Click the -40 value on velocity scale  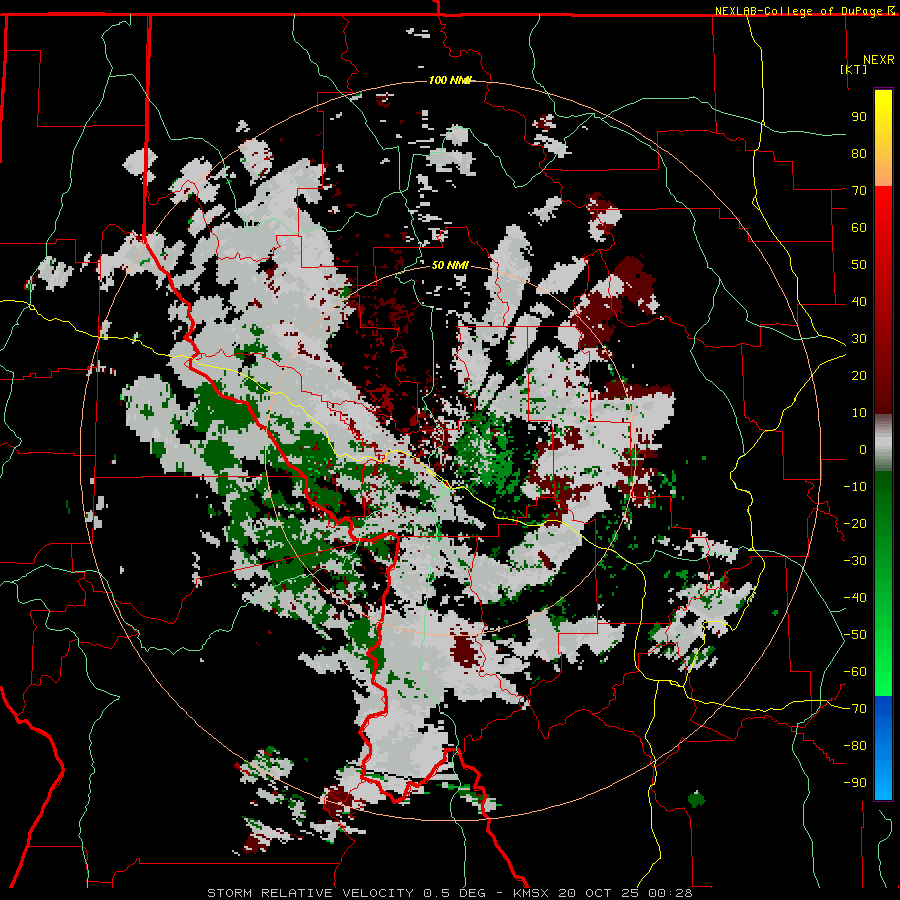point(855,598)
